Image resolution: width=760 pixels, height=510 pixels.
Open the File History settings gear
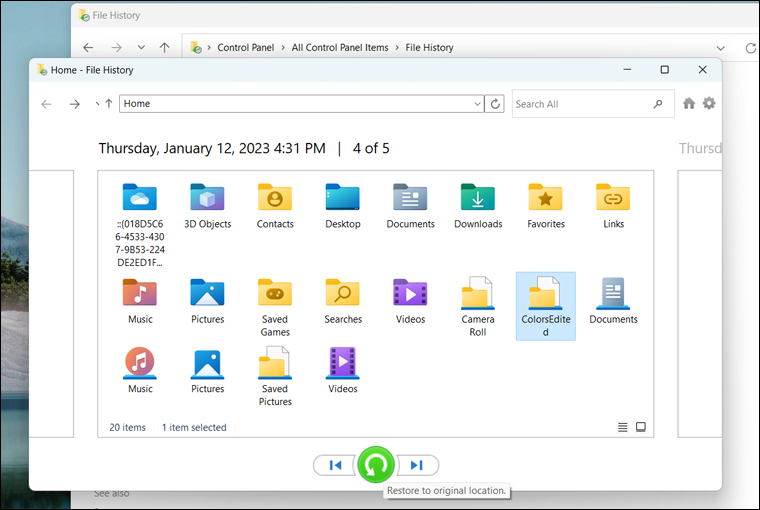tap(709, 103)
